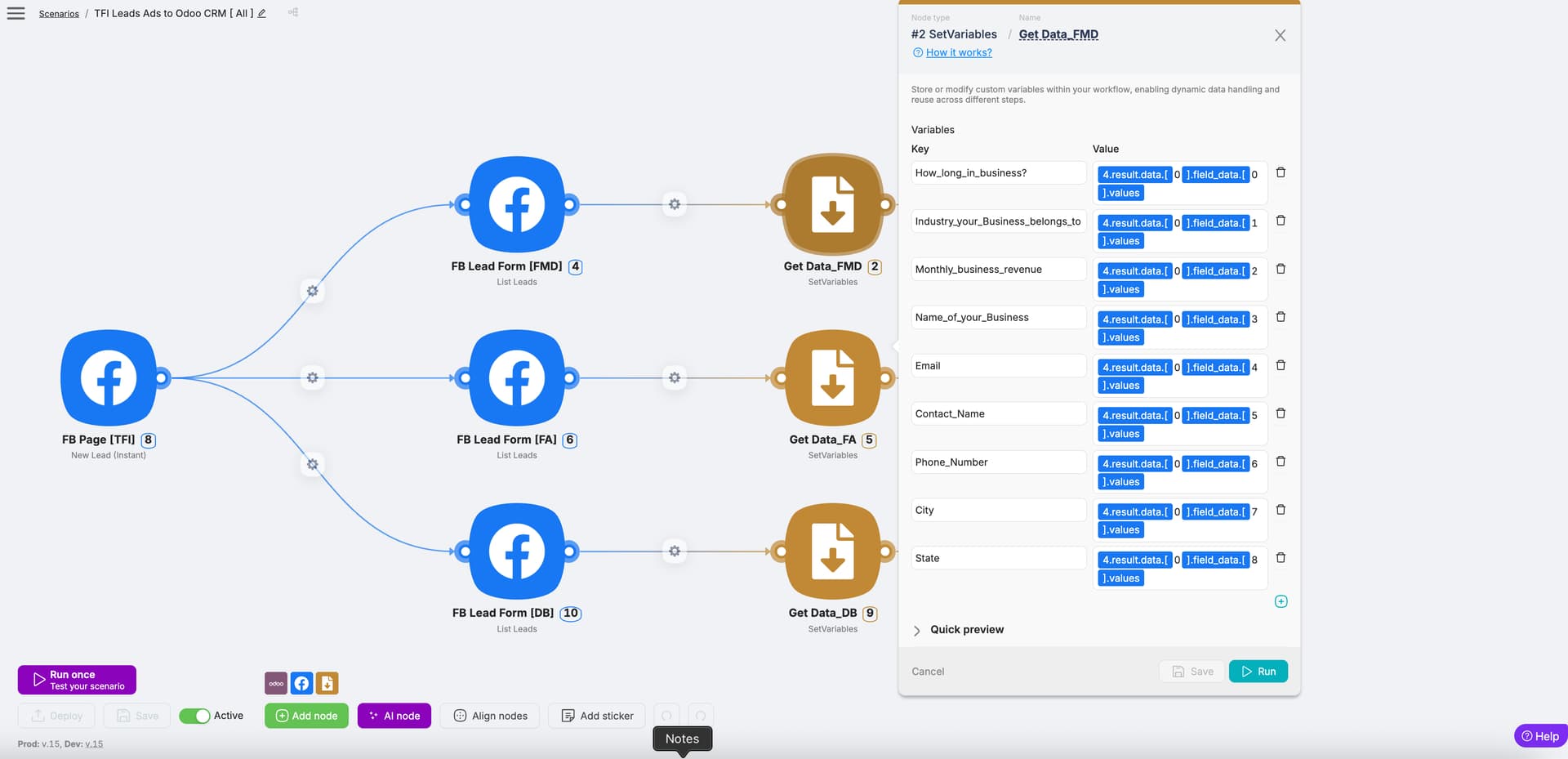The image size is (1568, 759).
Task: Open gear on link to FB Lead Form [FA]
Action: (312, 377)
